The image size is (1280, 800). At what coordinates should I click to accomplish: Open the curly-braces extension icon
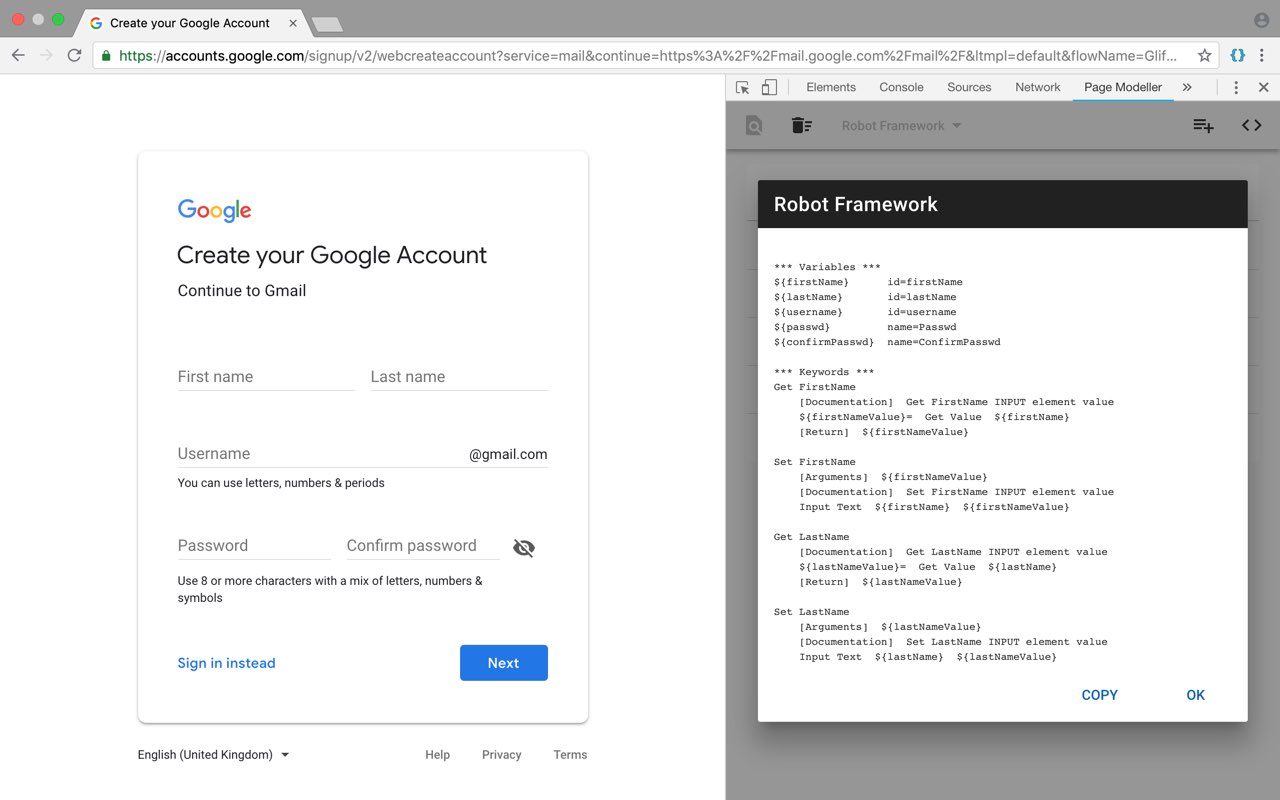coord(1237,56)
